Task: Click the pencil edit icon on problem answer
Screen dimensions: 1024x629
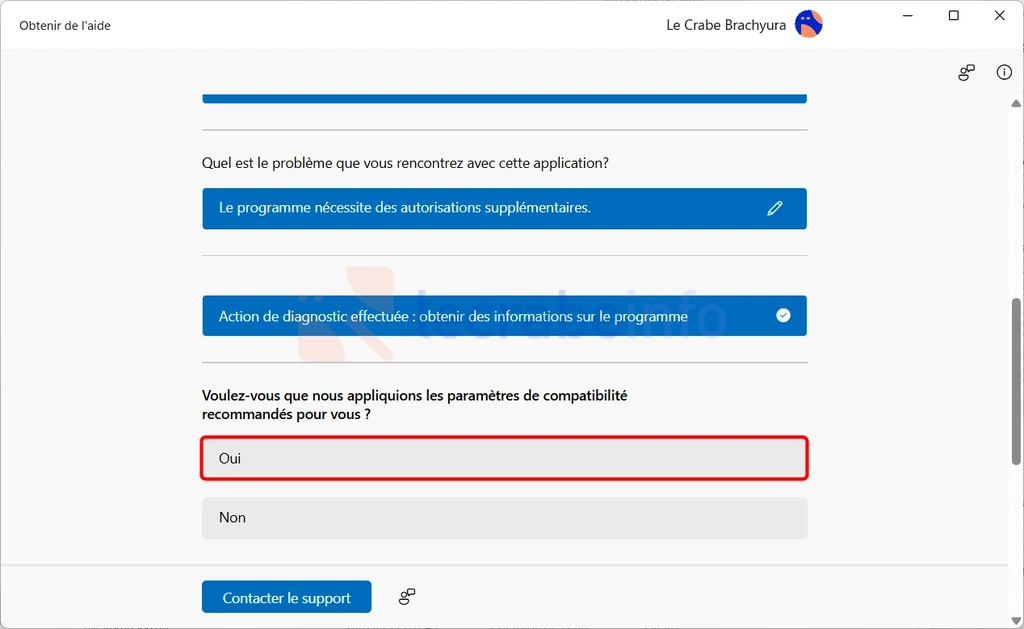Action: coord(775,208)
